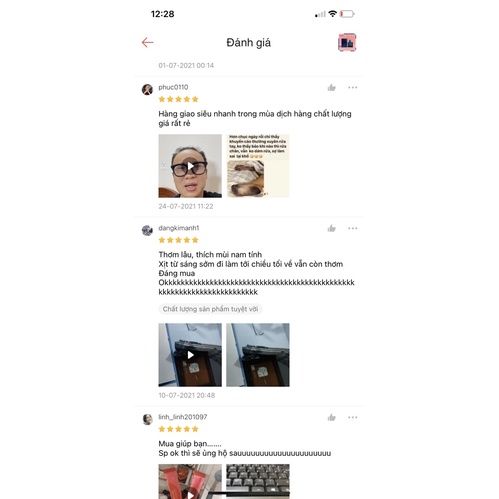Image resolution: width=499 pixels, height=499 pixels.
Task: Open more options for linh_linh201097's review
Action: click(x=353, y=417)
